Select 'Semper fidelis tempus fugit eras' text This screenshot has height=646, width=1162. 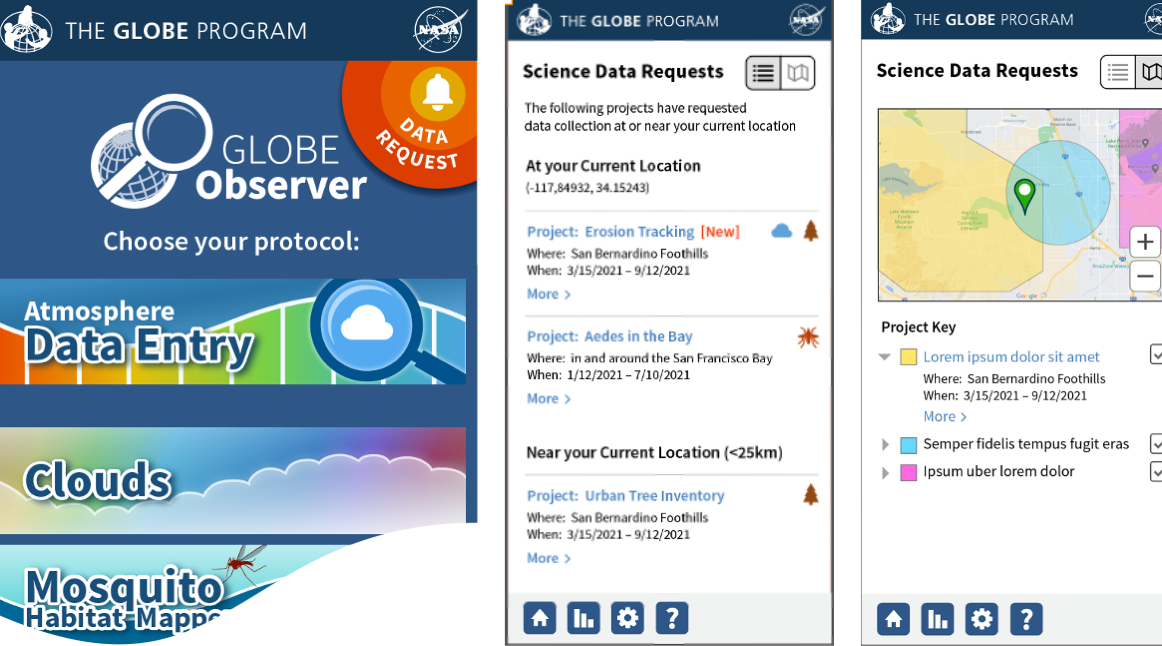(x=1026, y=444)
